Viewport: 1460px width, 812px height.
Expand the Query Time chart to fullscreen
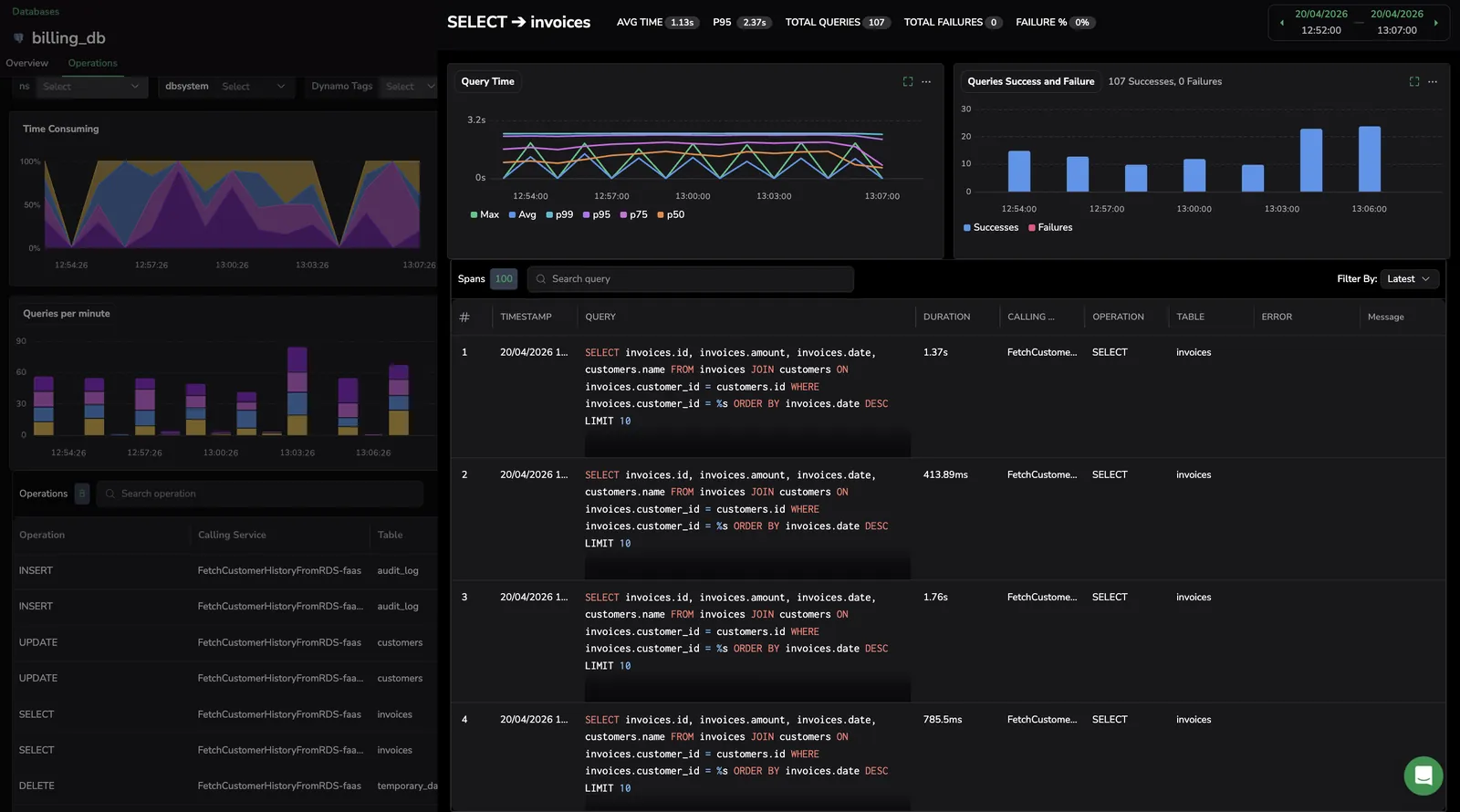pyautogui.click(x=908, y=81)
